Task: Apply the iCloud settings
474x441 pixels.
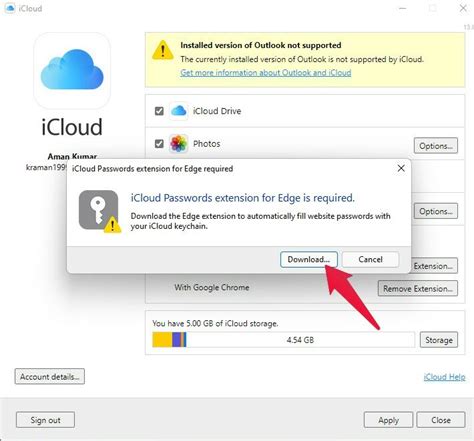Action: click(x=388, y=420)
